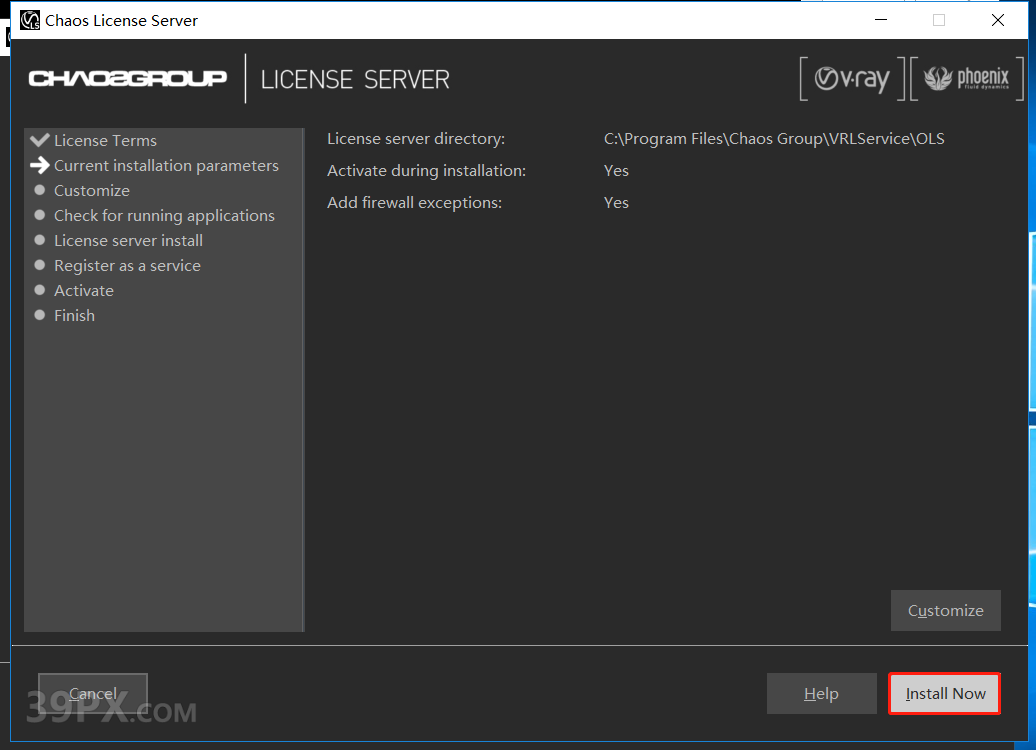Click the V-Ray logo in the header
Image resolution: width=1036 pixels, height=750 pixels.
point(852,79)
